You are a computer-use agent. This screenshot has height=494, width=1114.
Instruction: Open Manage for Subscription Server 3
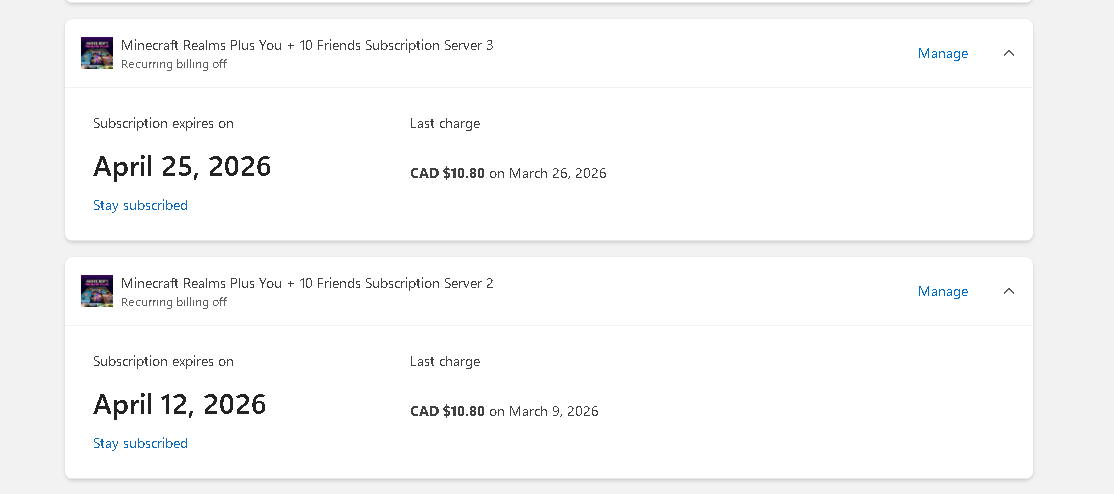pos(942,53)
